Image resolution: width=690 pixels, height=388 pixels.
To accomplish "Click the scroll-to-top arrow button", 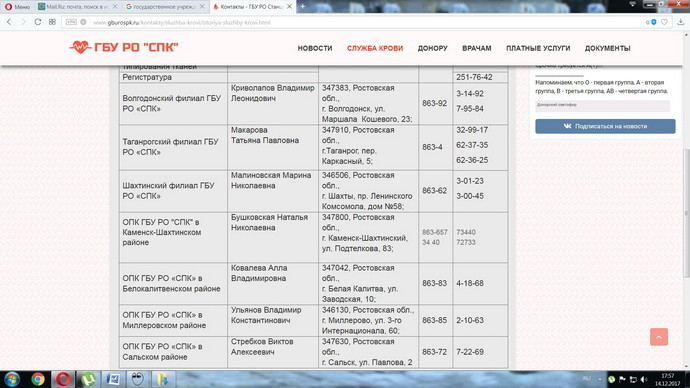I will click(659, 337).
